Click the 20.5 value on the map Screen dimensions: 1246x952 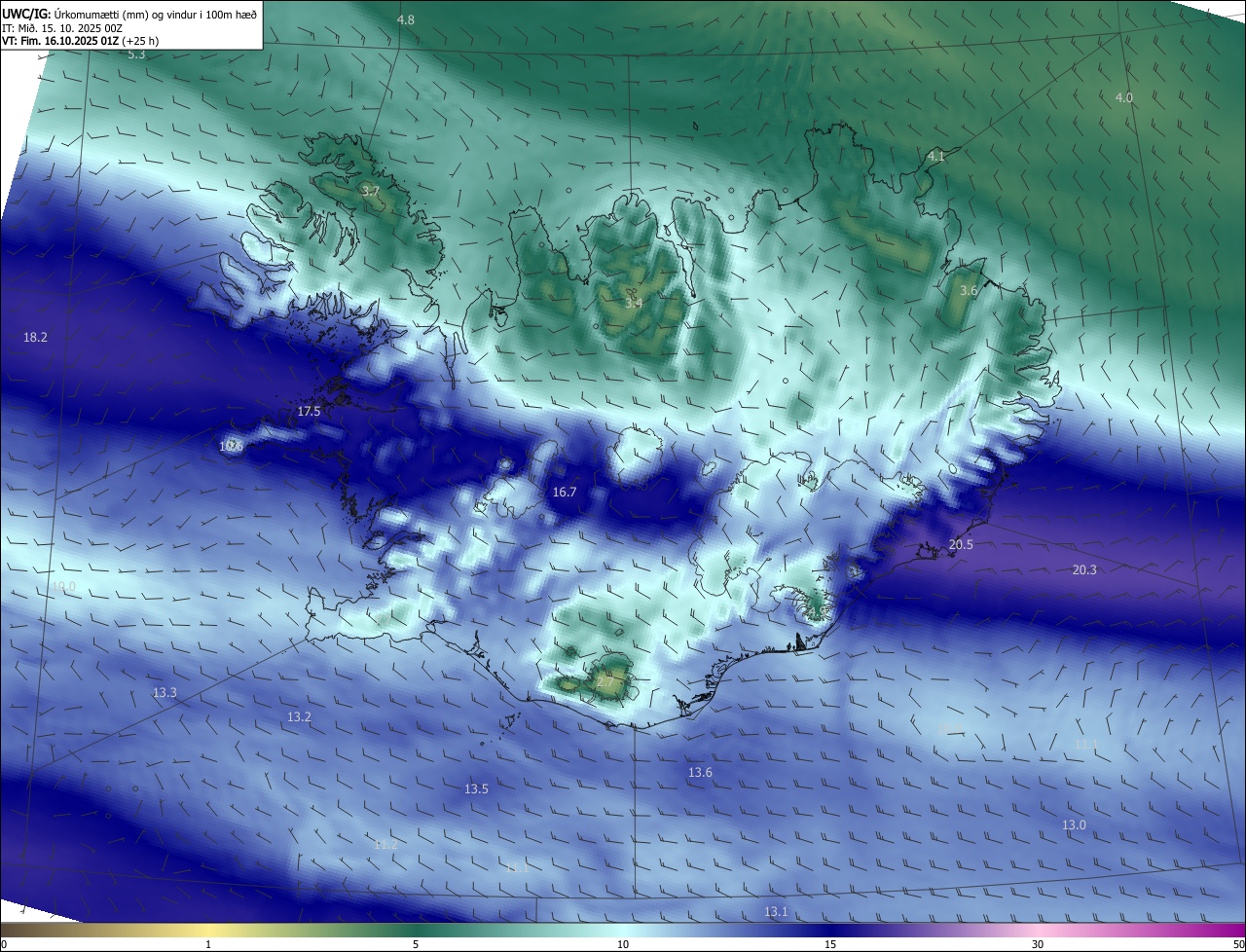[x=961, y=545]
